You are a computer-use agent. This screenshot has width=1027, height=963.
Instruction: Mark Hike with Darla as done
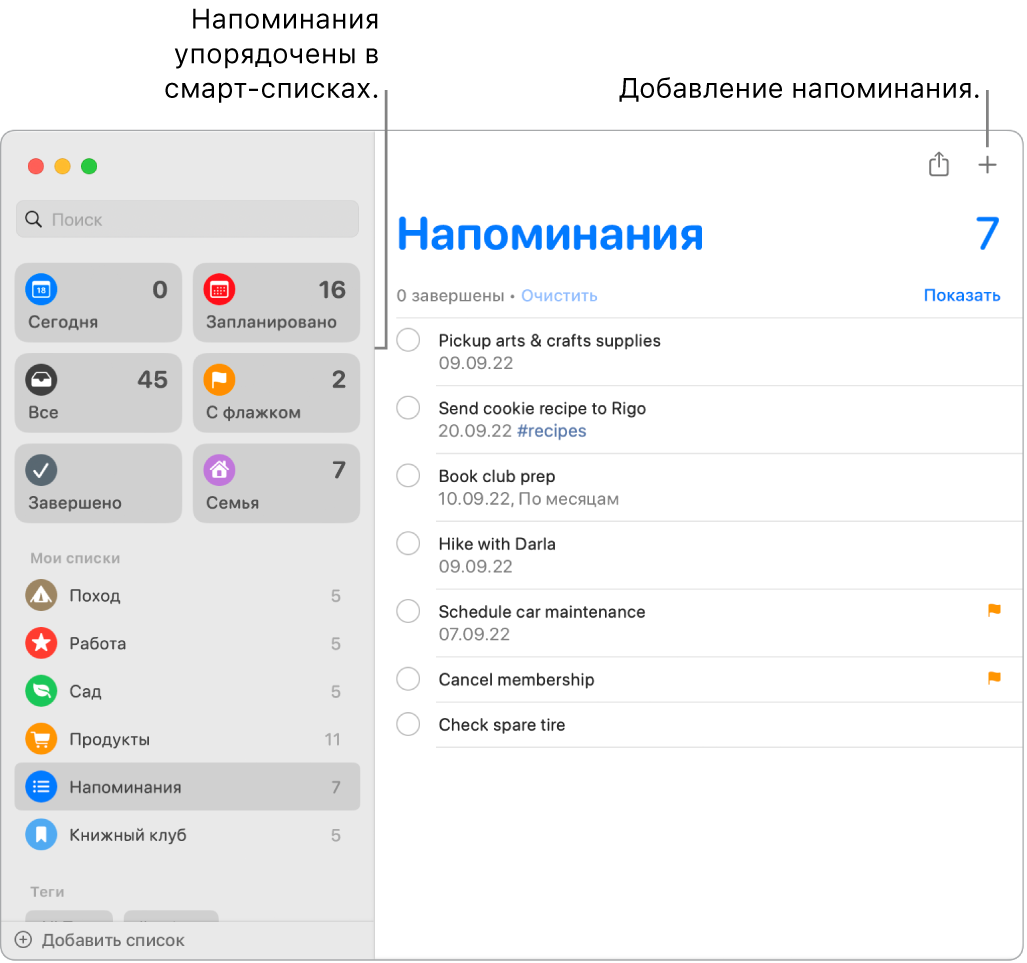pos(408,543)
